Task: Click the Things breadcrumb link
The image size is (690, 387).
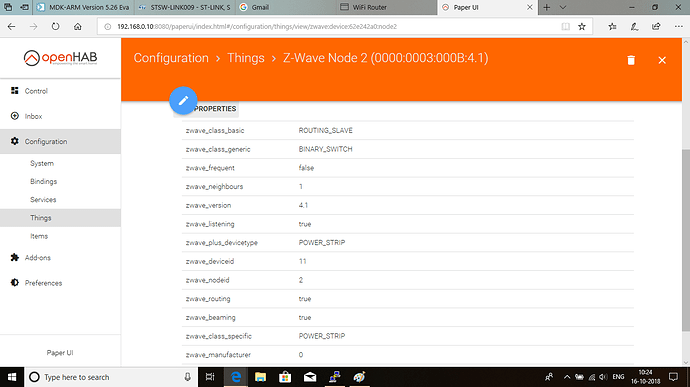Action: pyautogui.click(x=246, y=58)
